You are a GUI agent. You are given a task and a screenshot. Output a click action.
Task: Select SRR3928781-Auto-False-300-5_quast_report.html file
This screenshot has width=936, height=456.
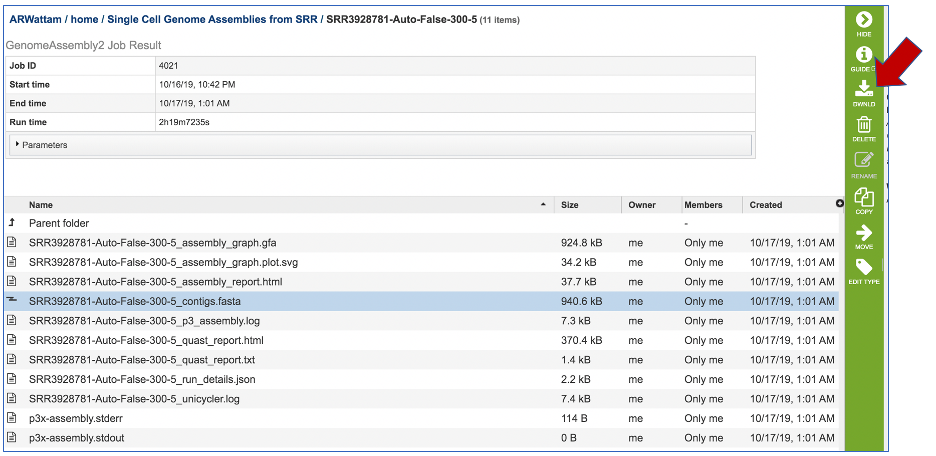click(146, 340)
